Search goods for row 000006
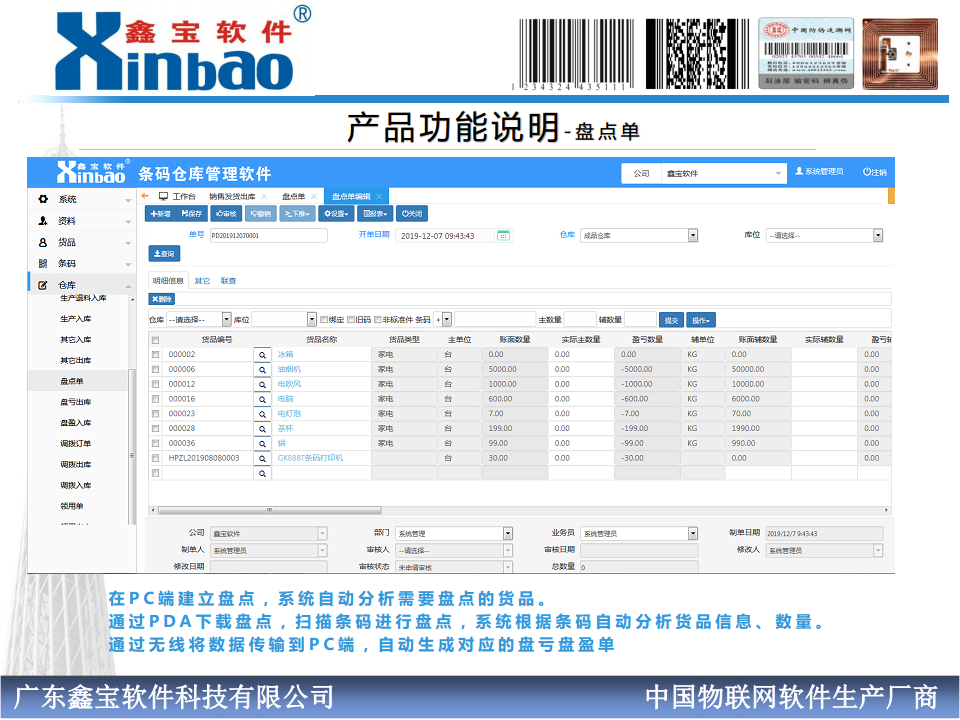960x720 pixels. tap(262, 370)
